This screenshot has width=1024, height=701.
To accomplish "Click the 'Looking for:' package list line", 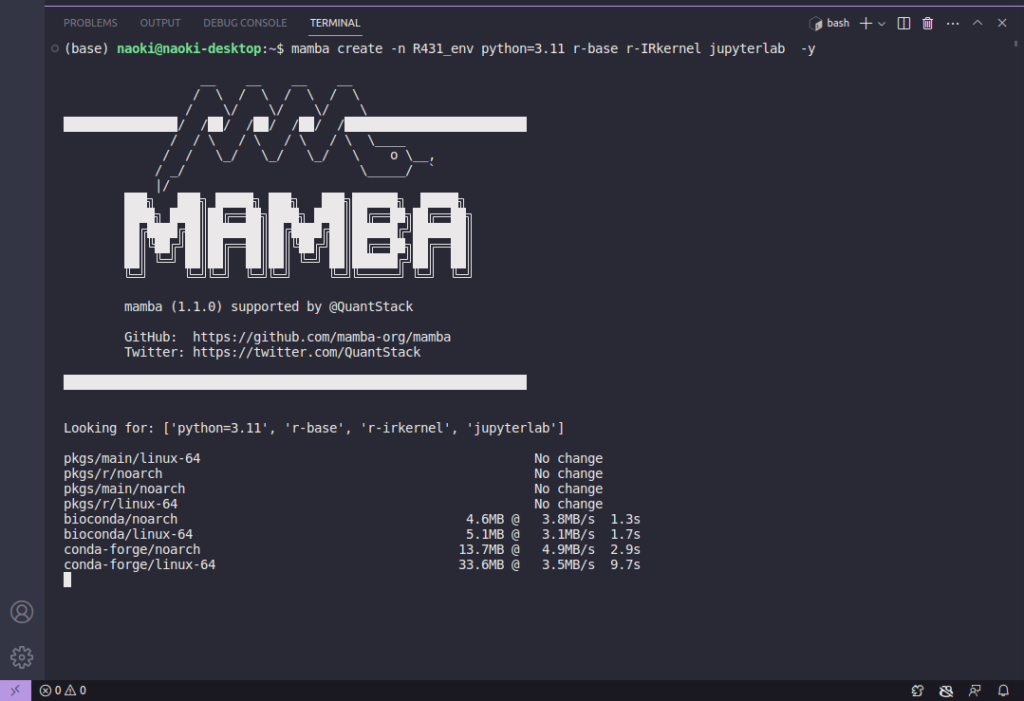I will pyautogui.click(x=313, y=428).
